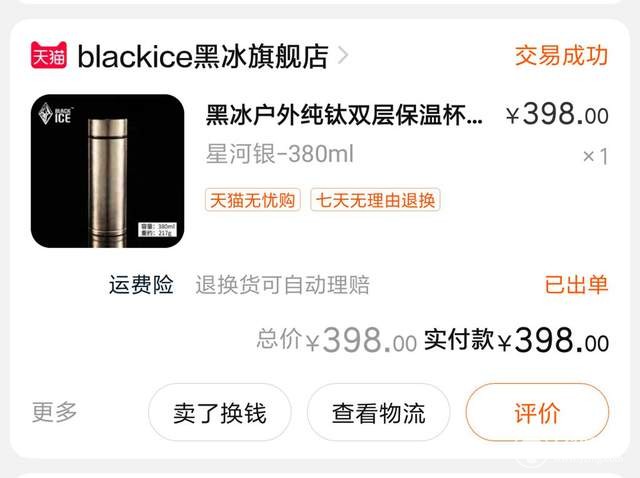This screenshot has width=640, height=478.
Task: Click the 评价 review button
Action: (537, 412)
